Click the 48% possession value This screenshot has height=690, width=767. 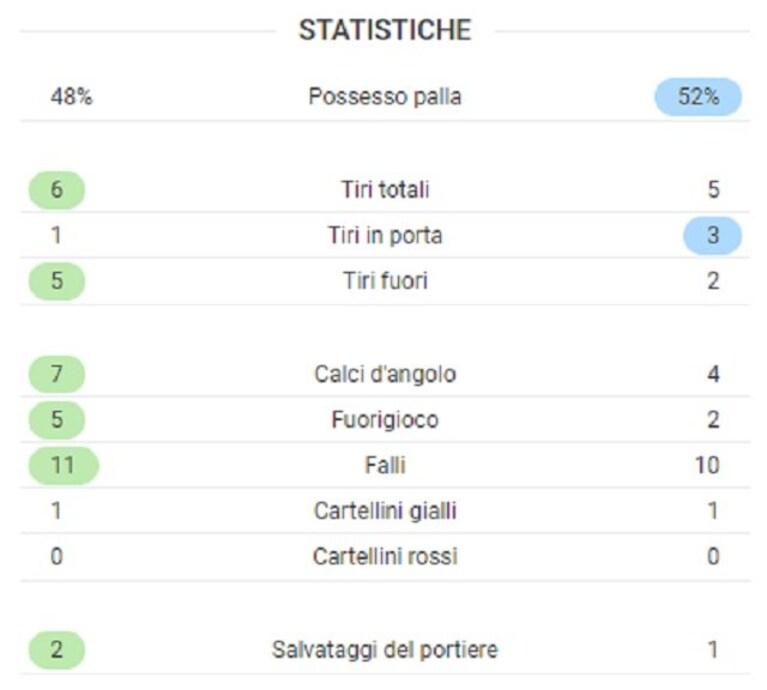pyautogui.click(x=71, y=96)
